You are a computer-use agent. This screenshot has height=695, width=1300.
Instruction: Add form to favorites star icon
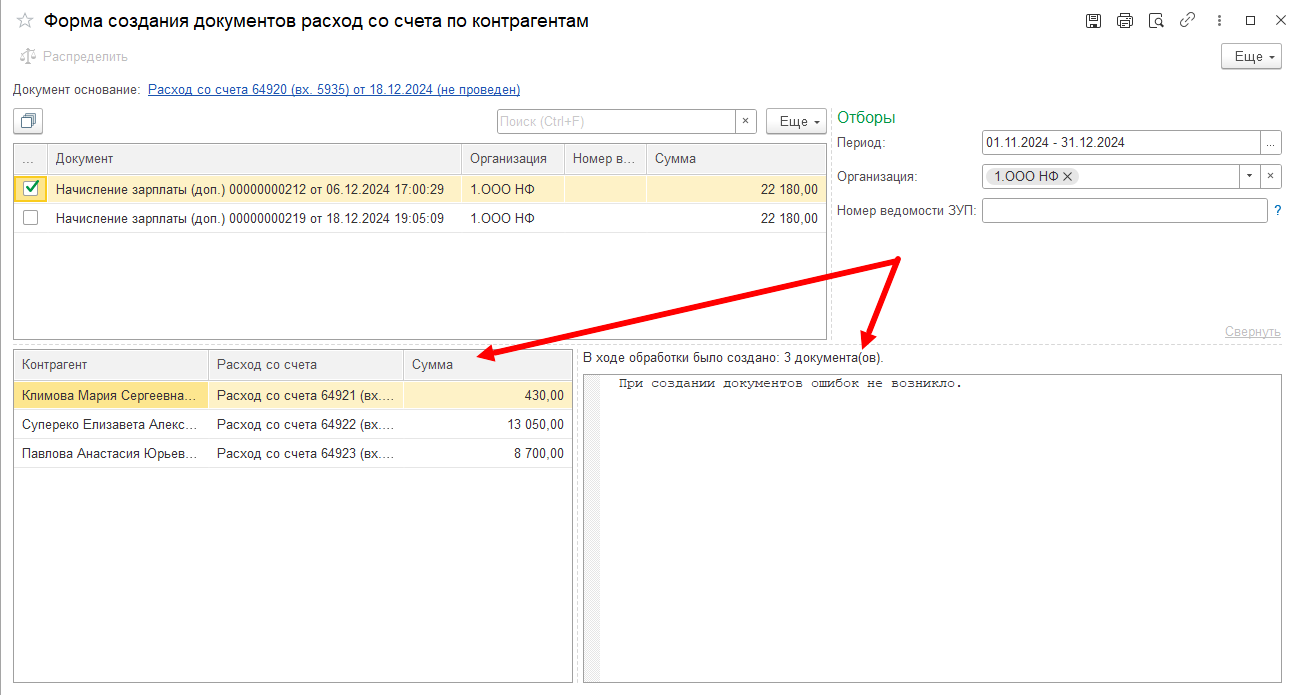pos(25,21)
